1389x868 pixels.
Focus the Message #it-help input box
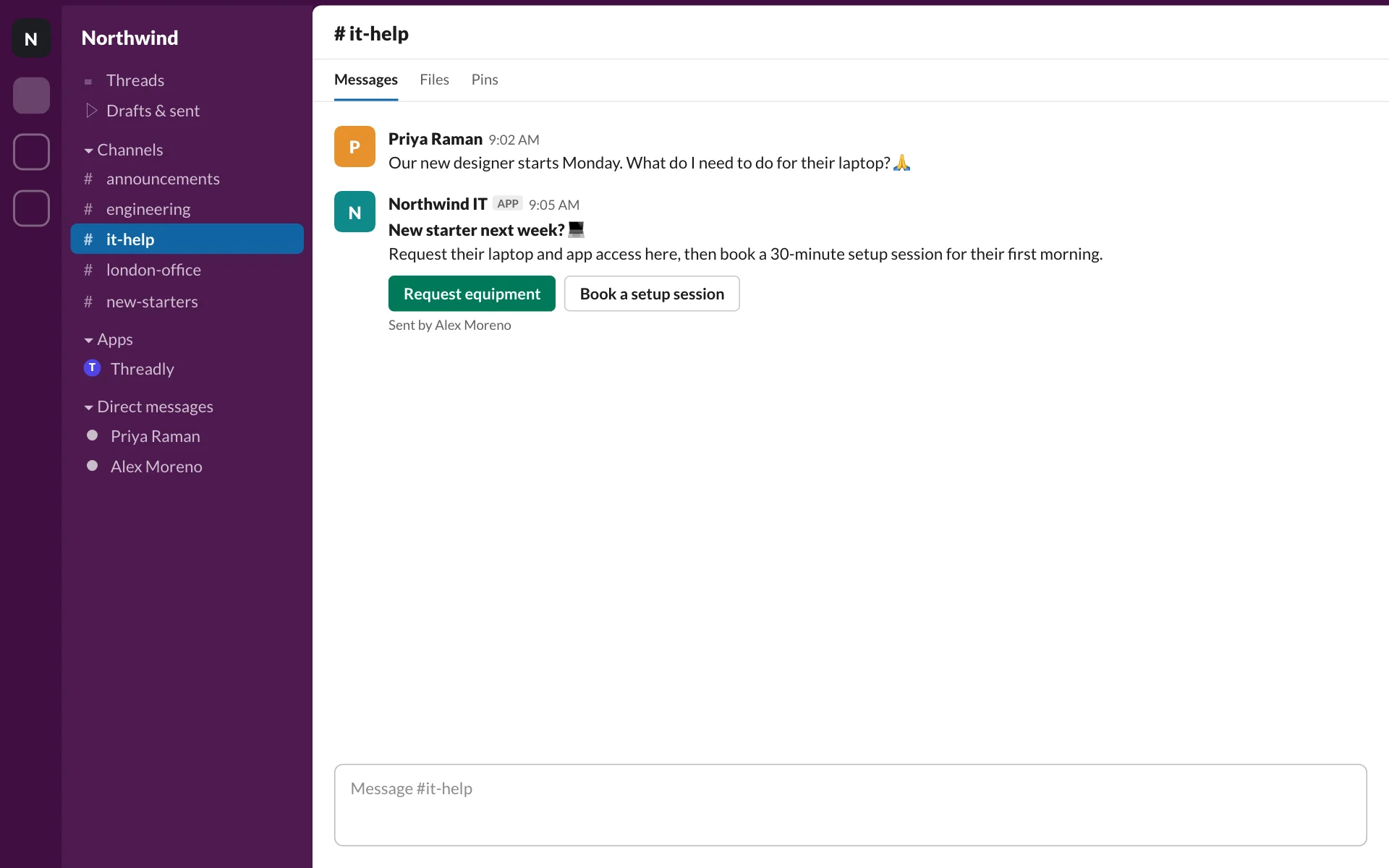pyautogui.click(x=850, y=805)
